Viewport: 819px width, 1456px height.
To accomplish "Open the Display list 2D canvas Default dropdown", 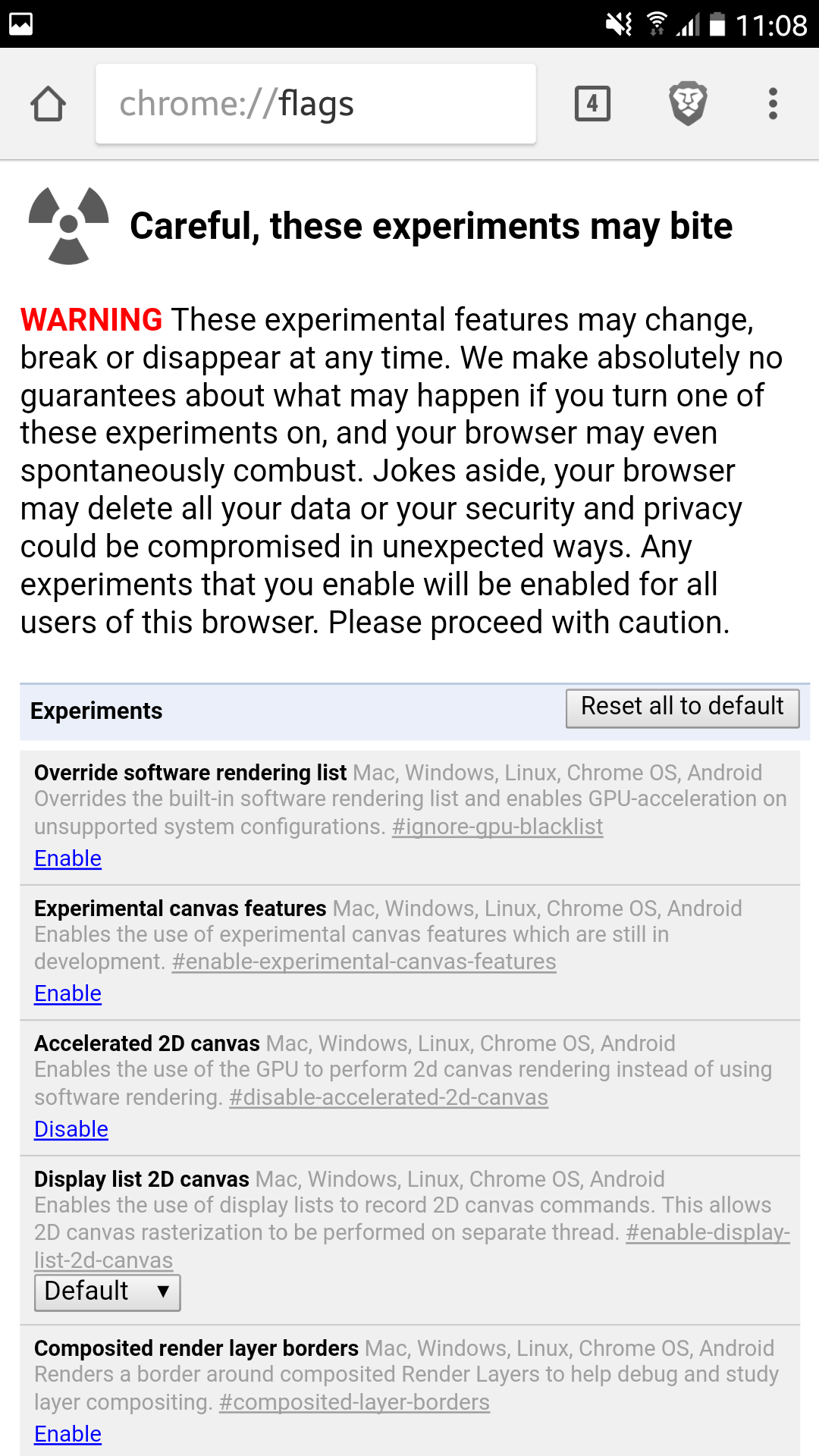I will [x=108, y=1292].
